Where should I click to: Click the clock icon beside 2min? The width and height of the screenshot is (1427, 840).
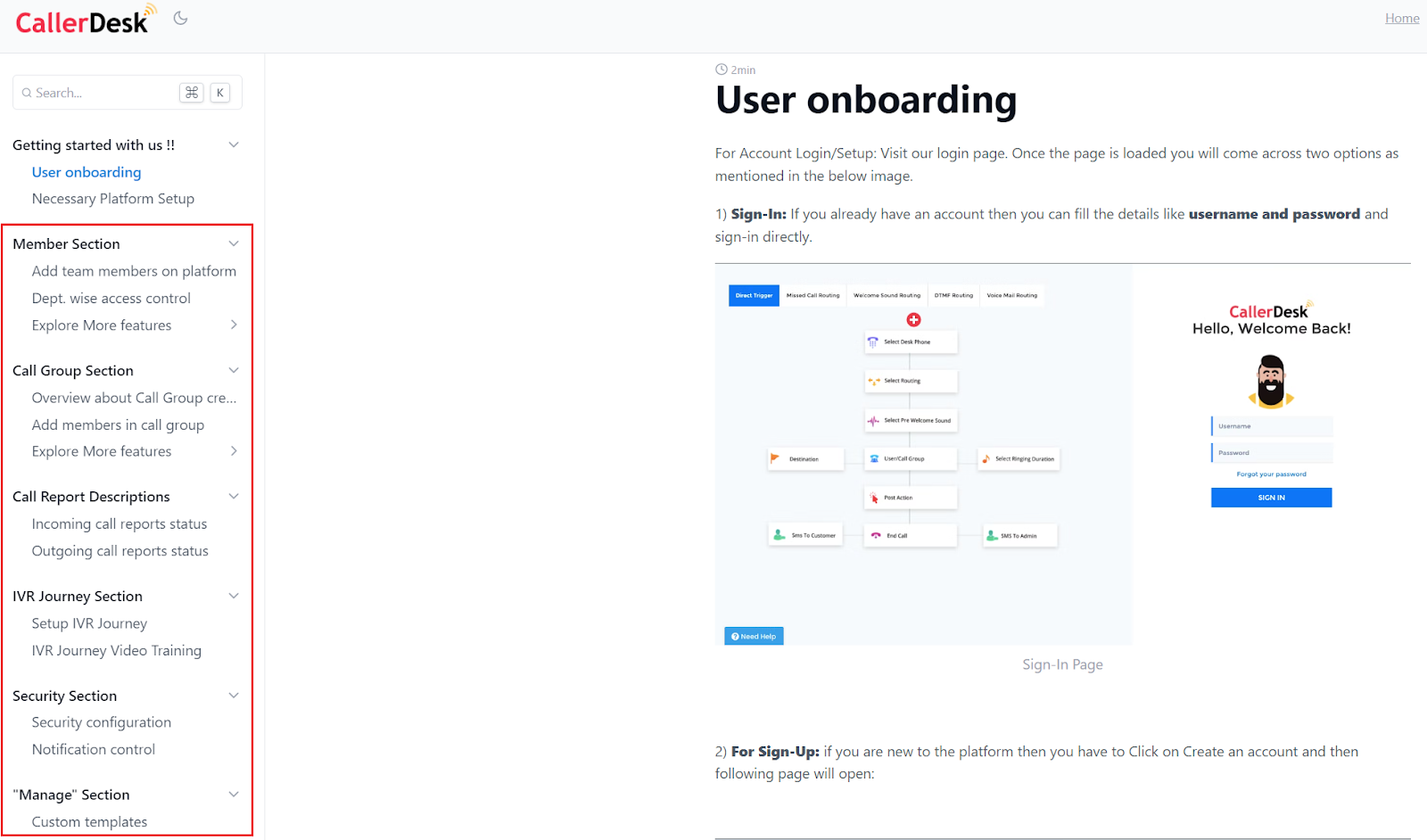722,70
